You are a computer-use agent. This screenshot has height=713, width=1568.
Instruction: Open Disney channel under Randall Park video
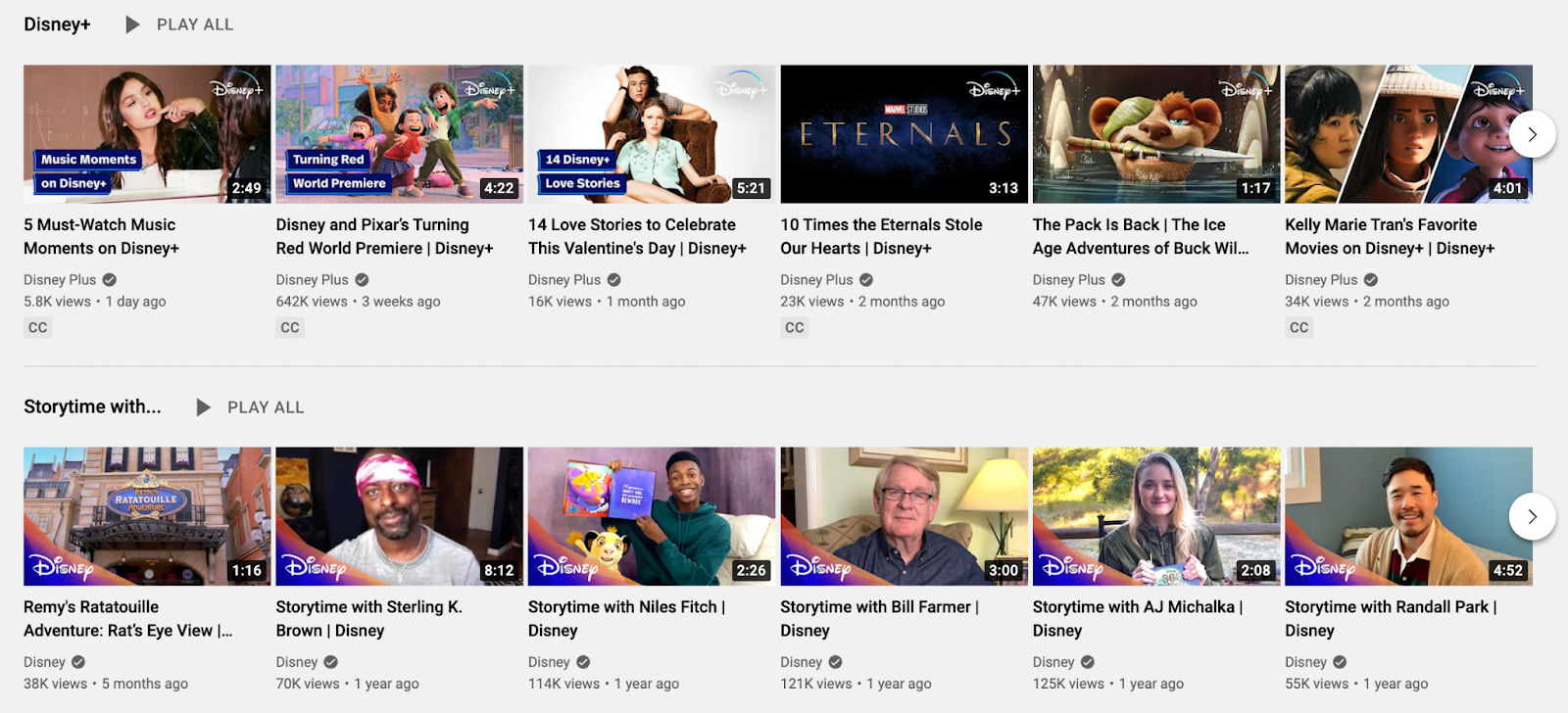pos(1305,662)
